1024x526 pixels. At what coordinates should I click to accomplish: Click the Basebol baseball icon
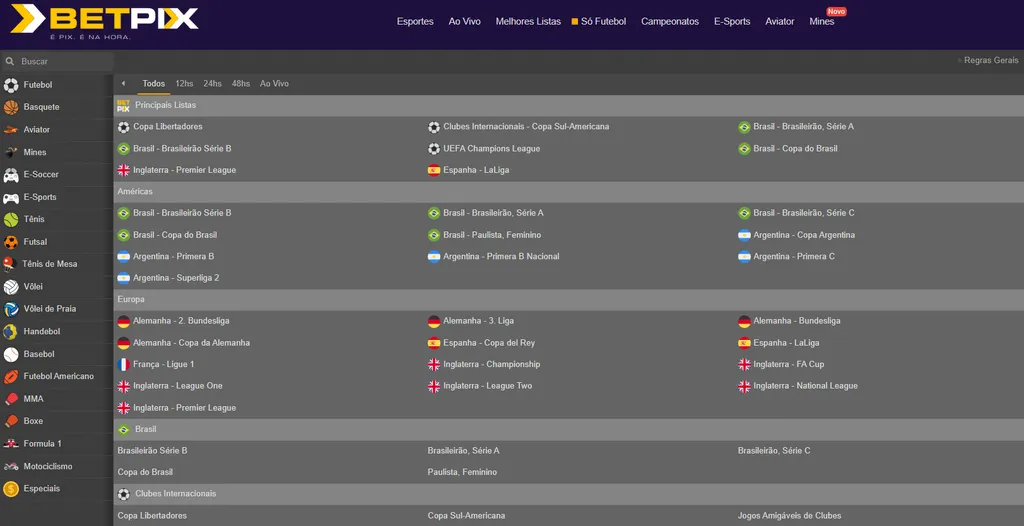11,354
